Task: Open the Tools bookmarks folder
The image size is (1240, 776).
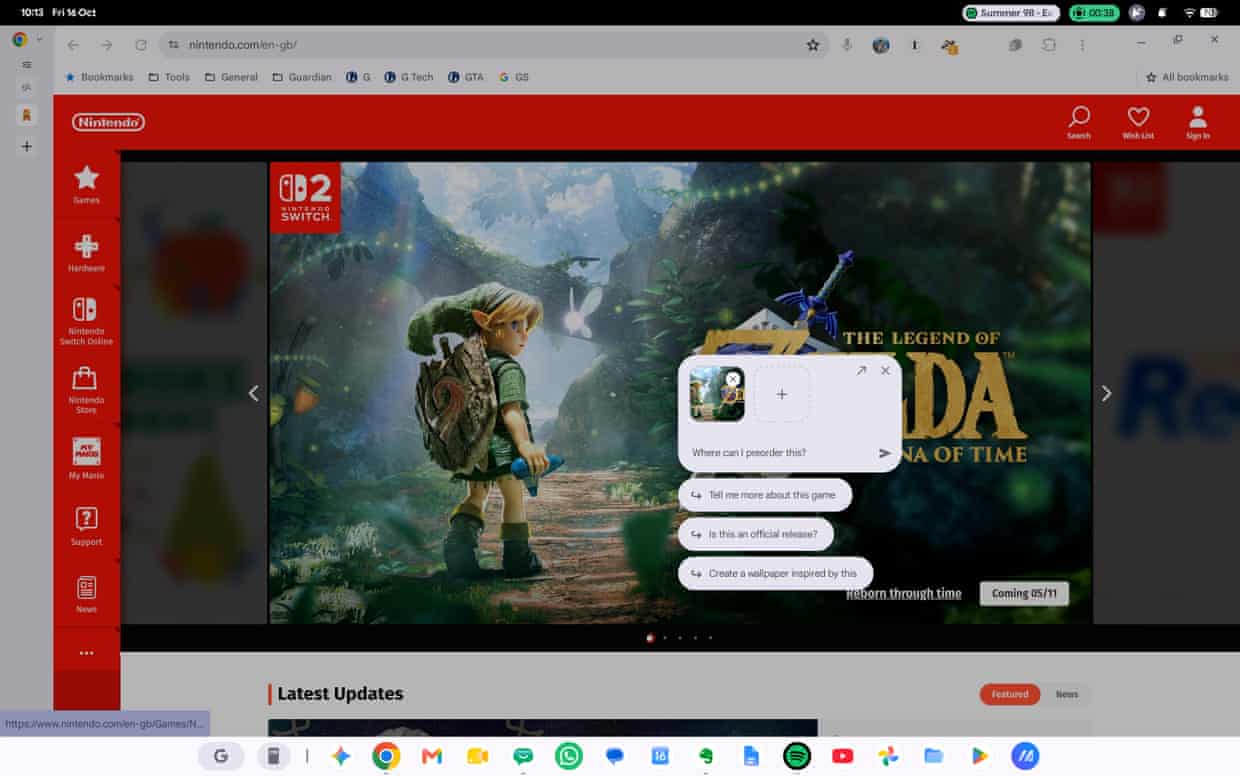Action: click(x=168, y=77)
